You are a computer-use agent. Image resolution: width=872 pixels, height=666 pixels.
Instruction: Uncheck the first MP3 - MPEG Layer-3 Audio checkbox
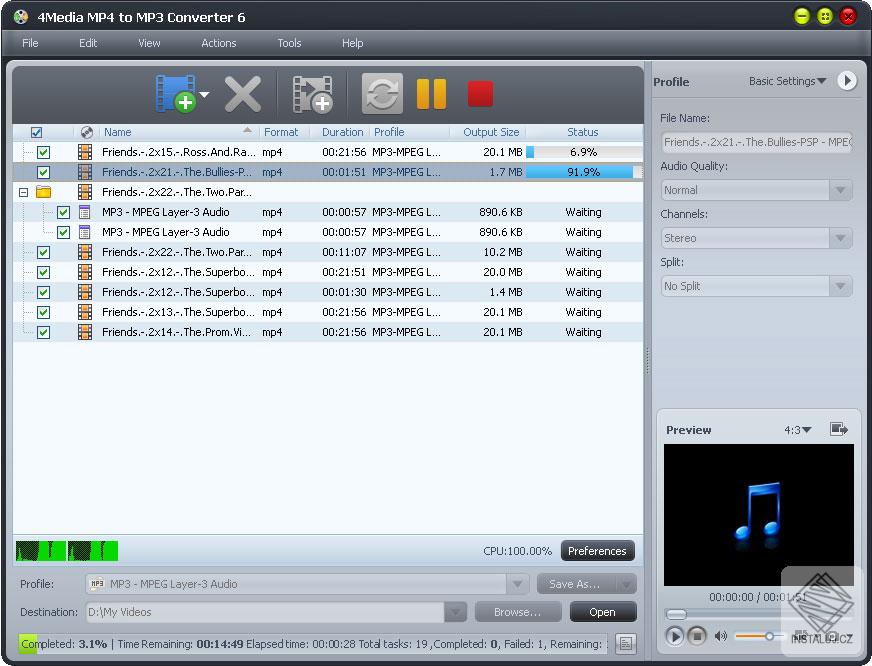click(63, 212)
